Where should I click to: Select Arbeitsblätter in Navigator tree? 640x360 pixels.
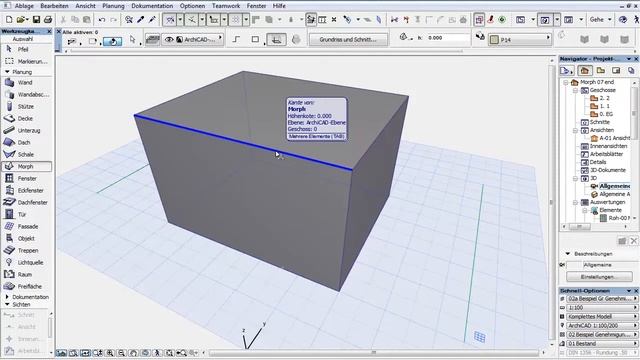click(602, 154)
